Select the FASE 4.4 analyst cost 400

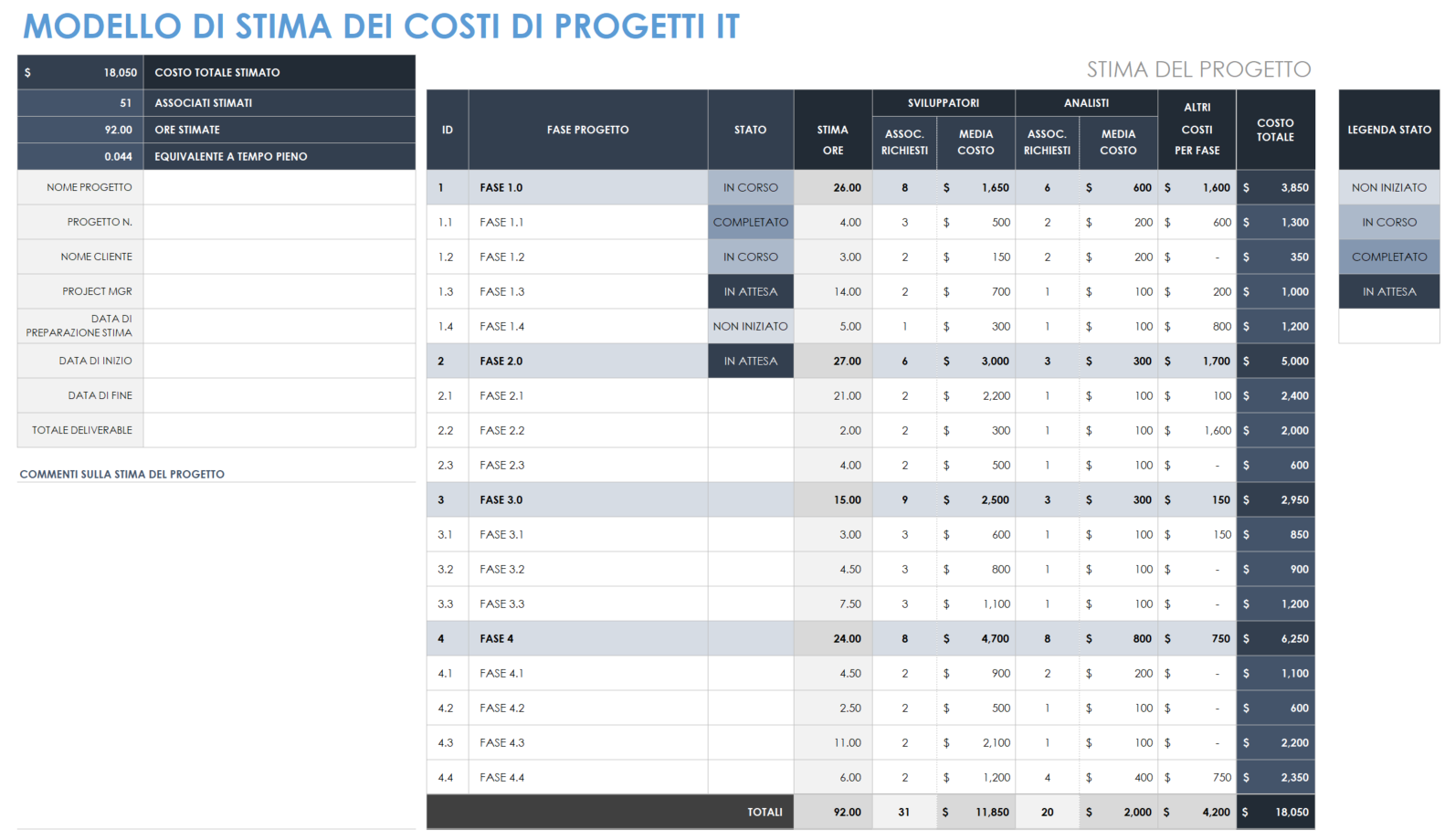1144,777
